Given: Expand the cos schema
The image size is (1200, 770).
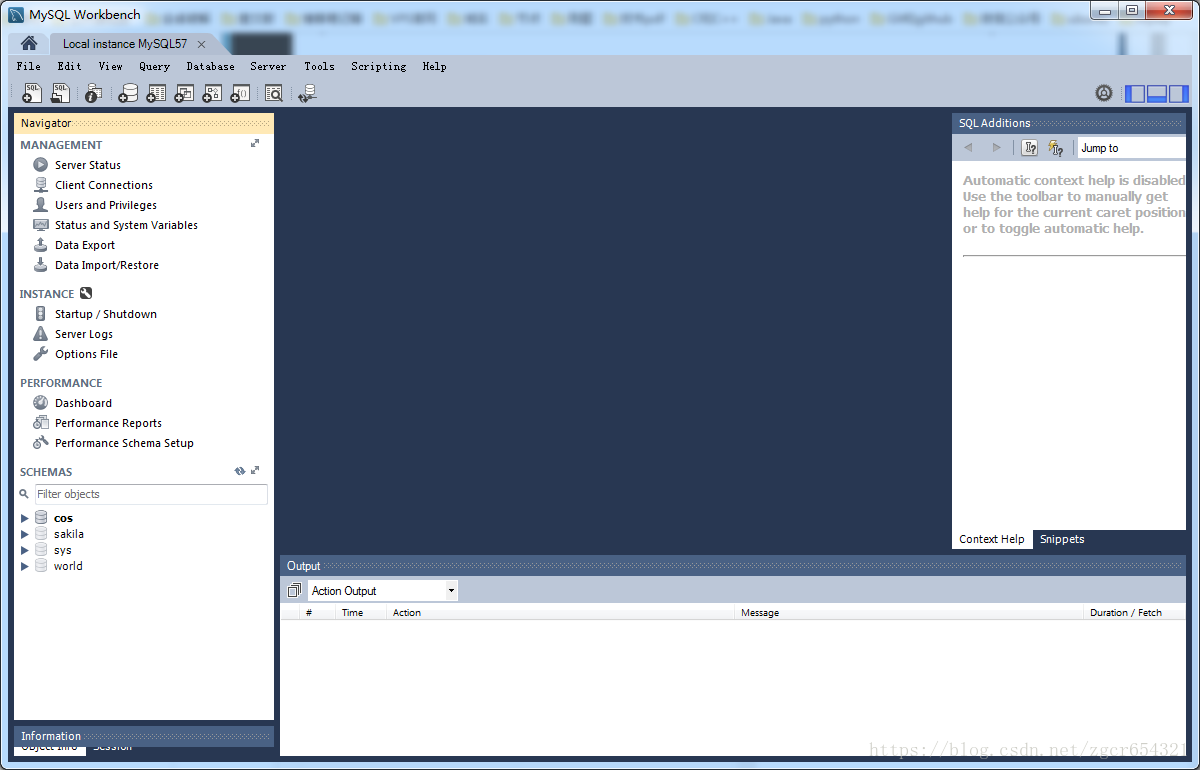Looking at the screenshot, I should (25, 518).
